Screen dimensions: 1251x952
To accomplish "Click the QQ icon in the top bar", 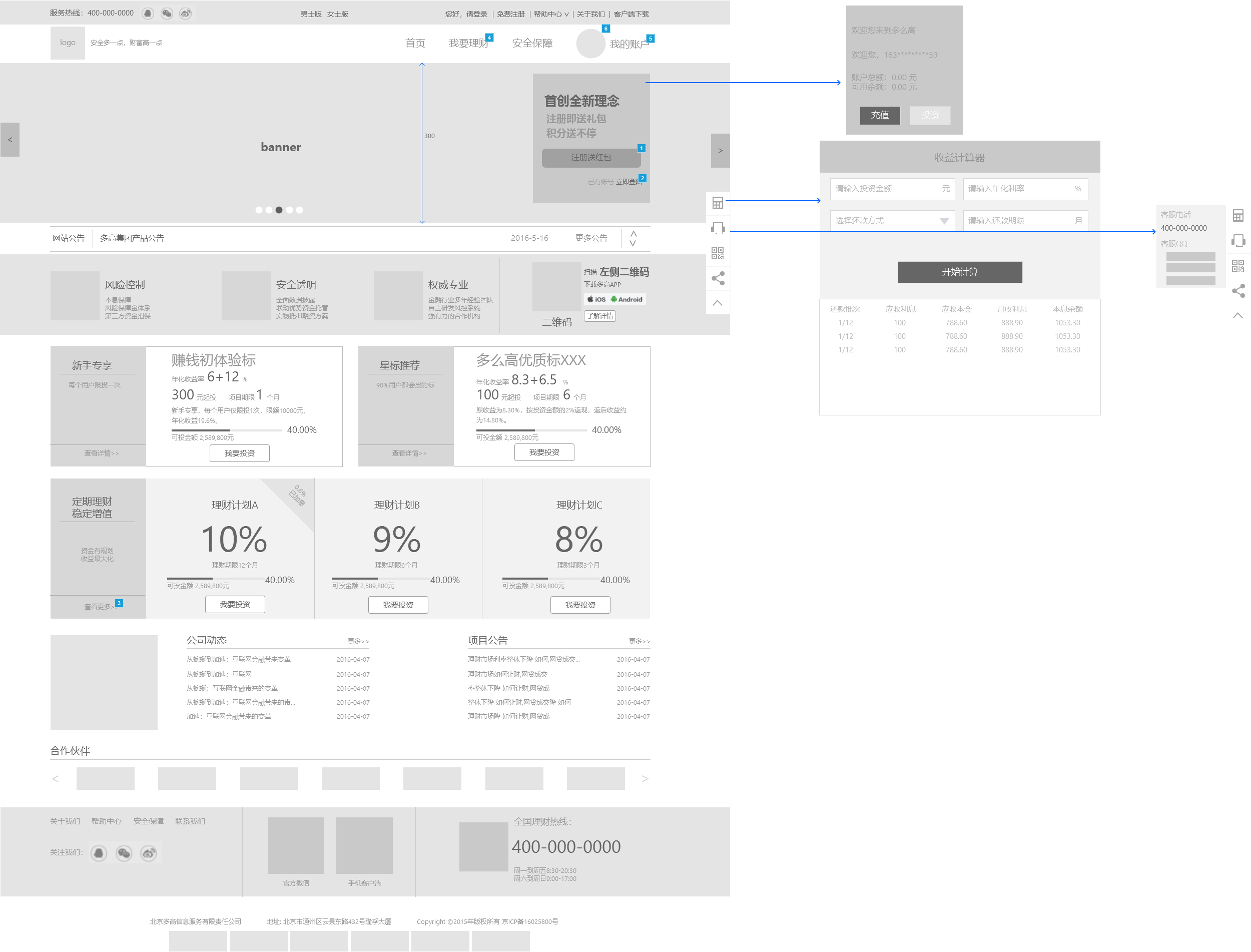I will [148, 14].
